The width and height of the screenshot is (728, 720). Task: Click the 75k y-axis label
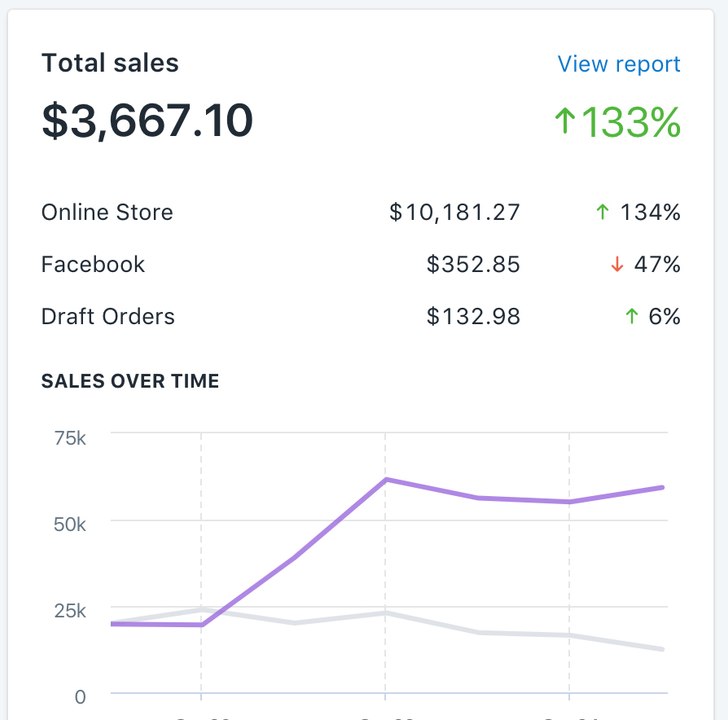(70, 438)
